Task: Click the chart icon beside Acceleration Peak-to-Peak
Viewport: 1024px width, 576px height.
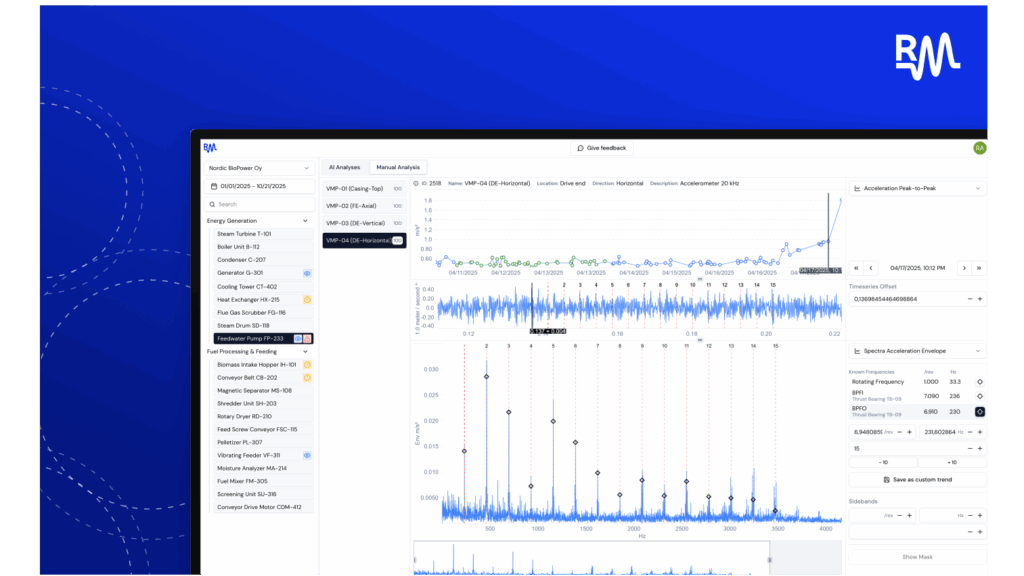Action: [858, 188]
